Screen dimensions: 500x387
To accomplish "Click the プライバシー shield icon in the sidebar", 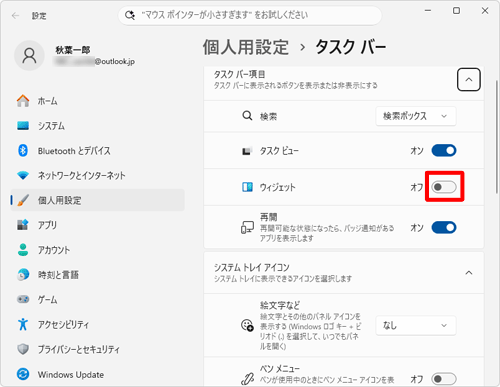I will tap(23, 349).
